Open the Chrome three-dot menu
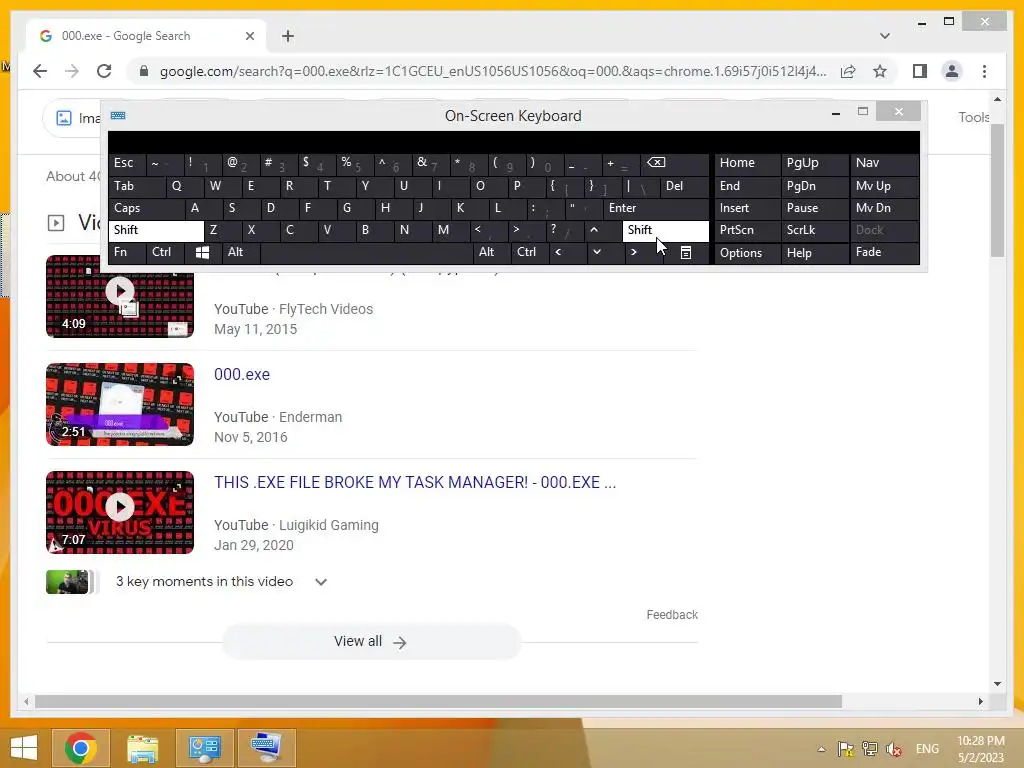 tap(984, 71)
